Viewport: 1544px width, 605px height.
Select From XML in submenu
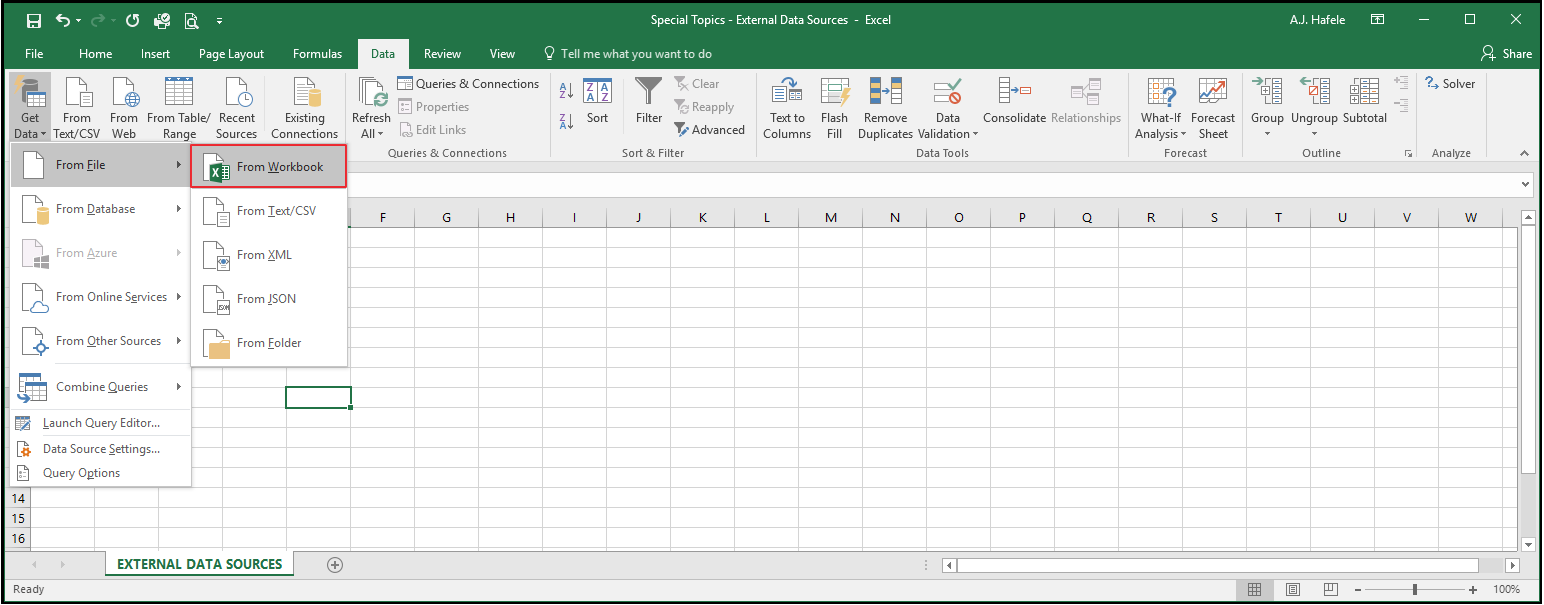[269, 255]
